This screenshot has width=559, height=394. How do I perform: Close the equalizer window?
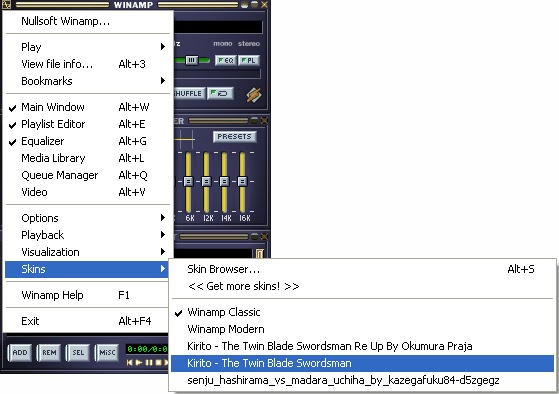click(265, 121)
